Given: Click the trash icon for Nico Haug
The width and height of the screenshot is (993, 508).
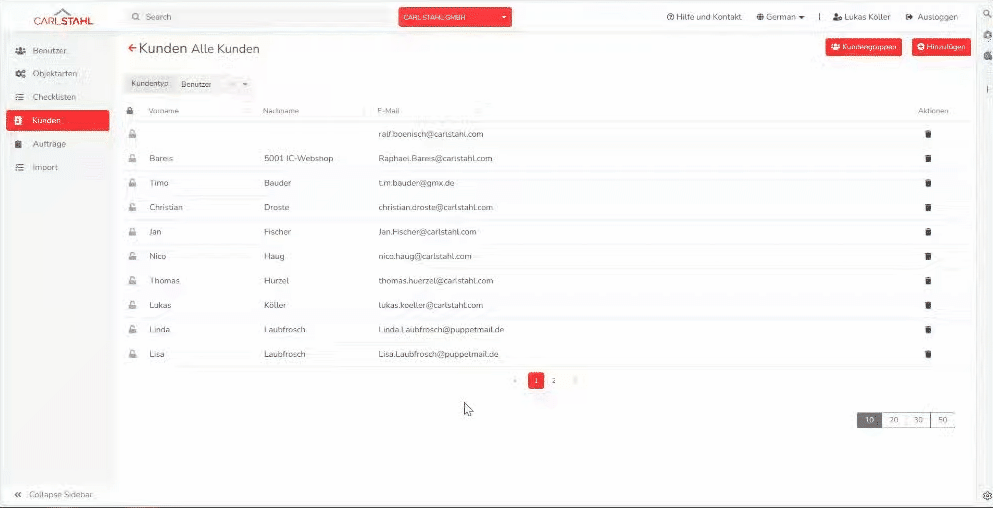Looking at the screenshot, I should coord(927,256).
